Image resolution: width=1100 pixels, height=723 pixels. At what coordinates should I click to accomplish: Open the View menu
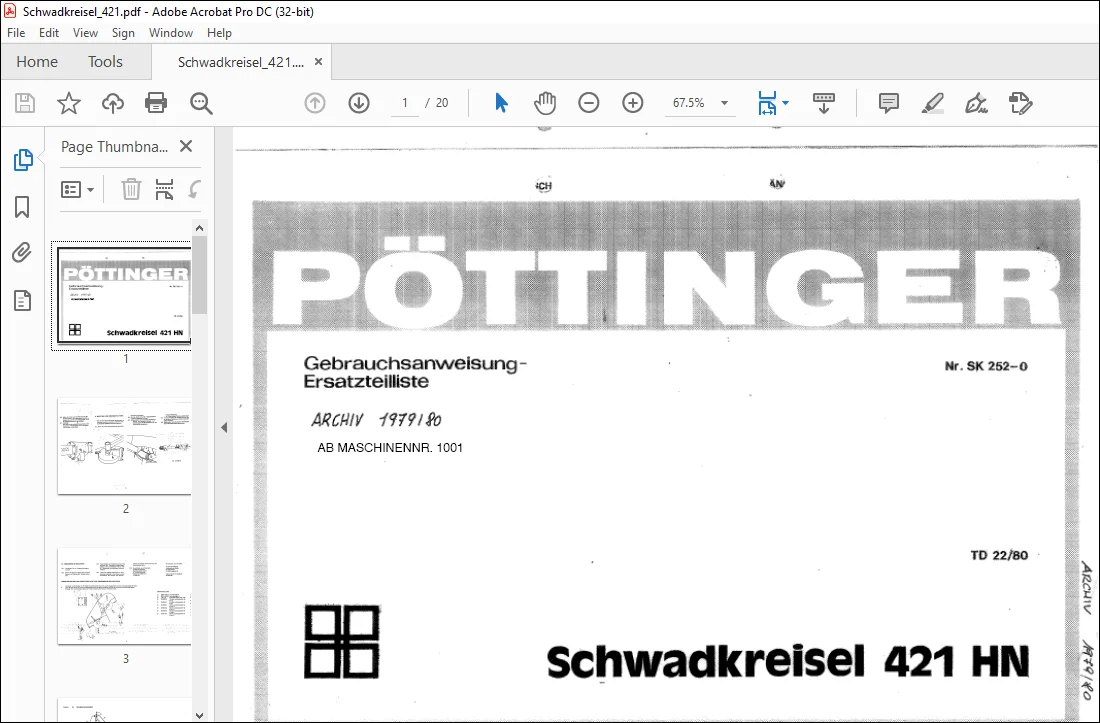pyautogui.click(x=85, y=33)
